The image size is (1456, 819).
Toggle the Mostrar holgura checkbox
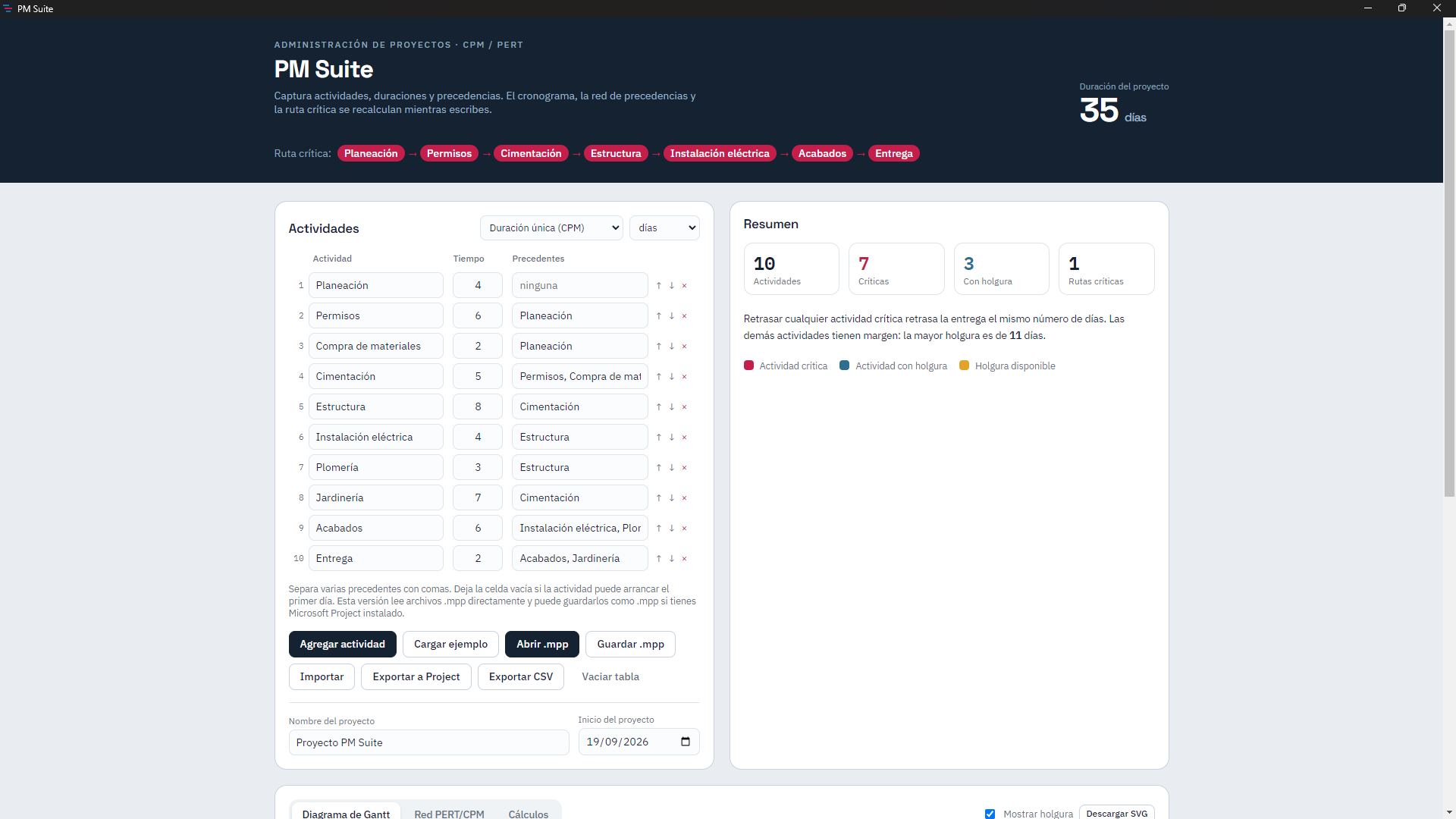pos(990,814)
